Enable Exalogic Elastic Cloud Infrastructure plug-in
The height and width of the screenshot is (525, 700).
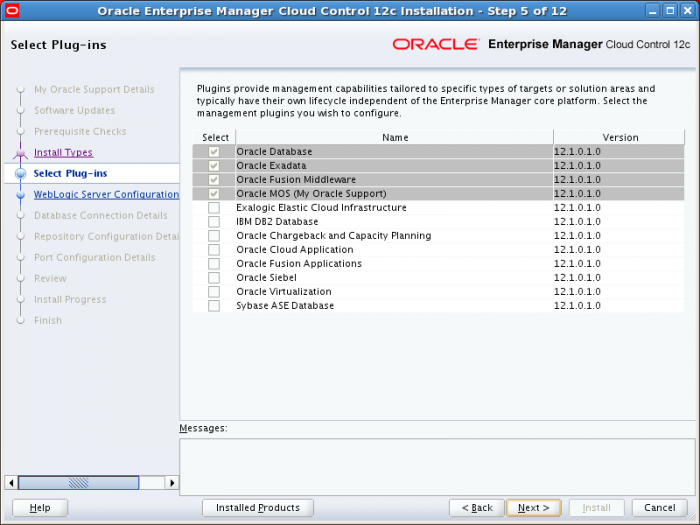tap(214, 208)
